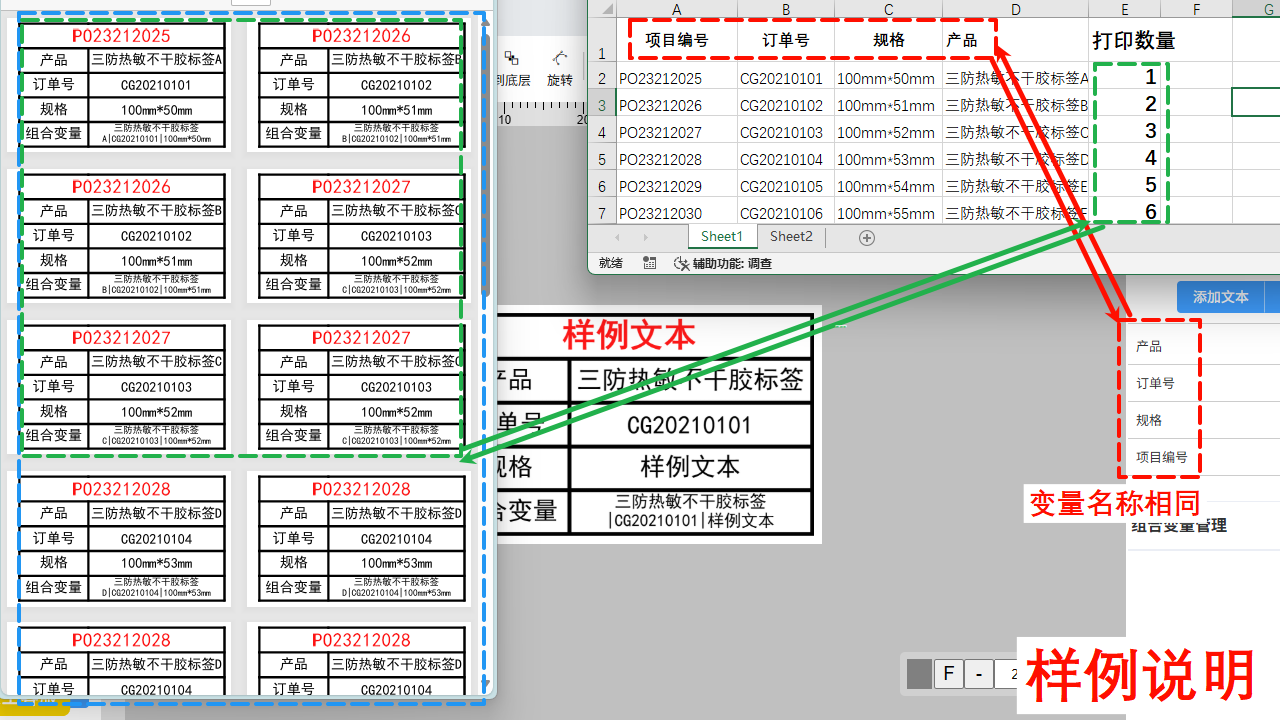Click print quantity cell 4 in column E
1280x720 pixels.
pos(1125,159)
